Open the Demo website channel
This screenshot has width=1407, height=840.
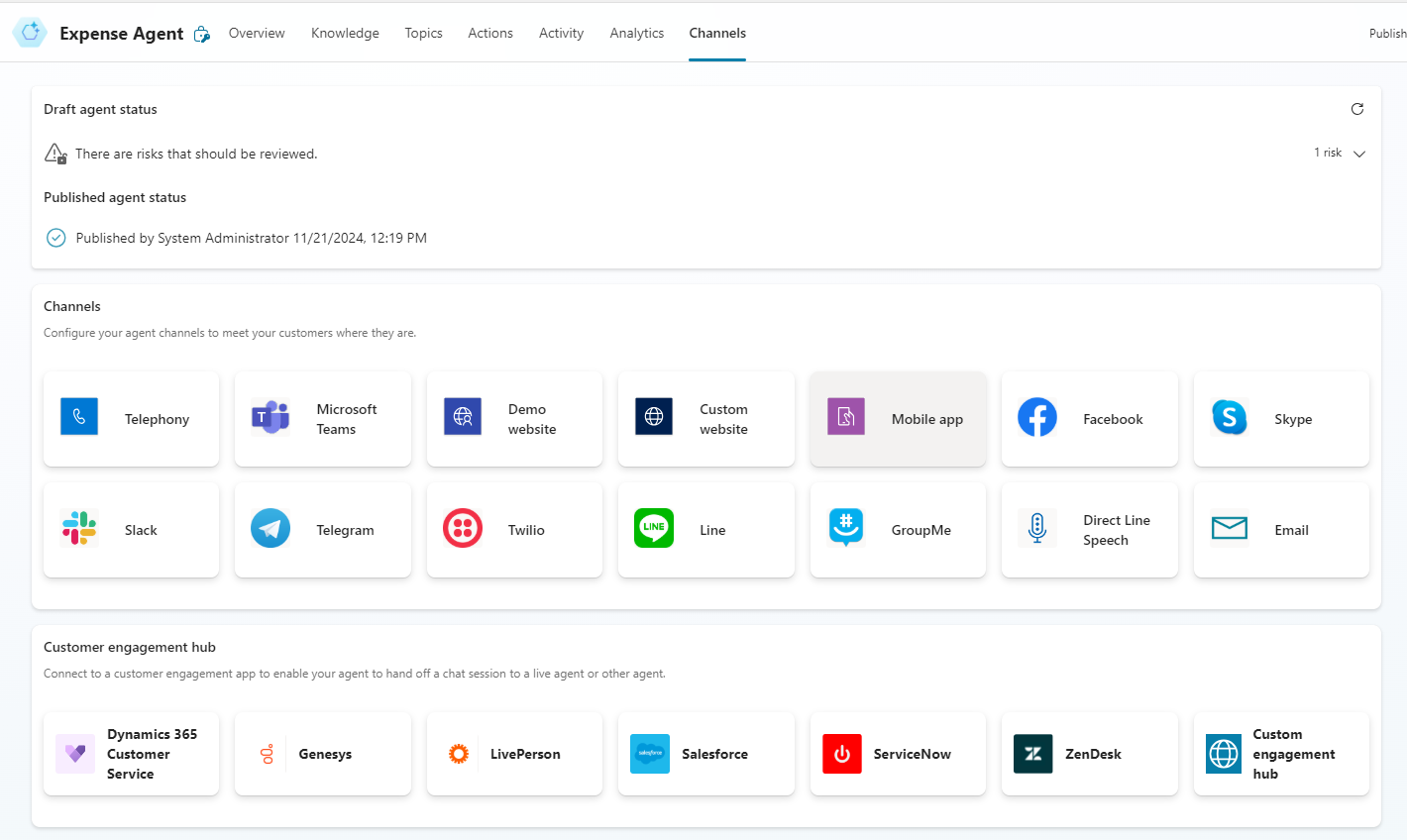click(x=513, y=418)
